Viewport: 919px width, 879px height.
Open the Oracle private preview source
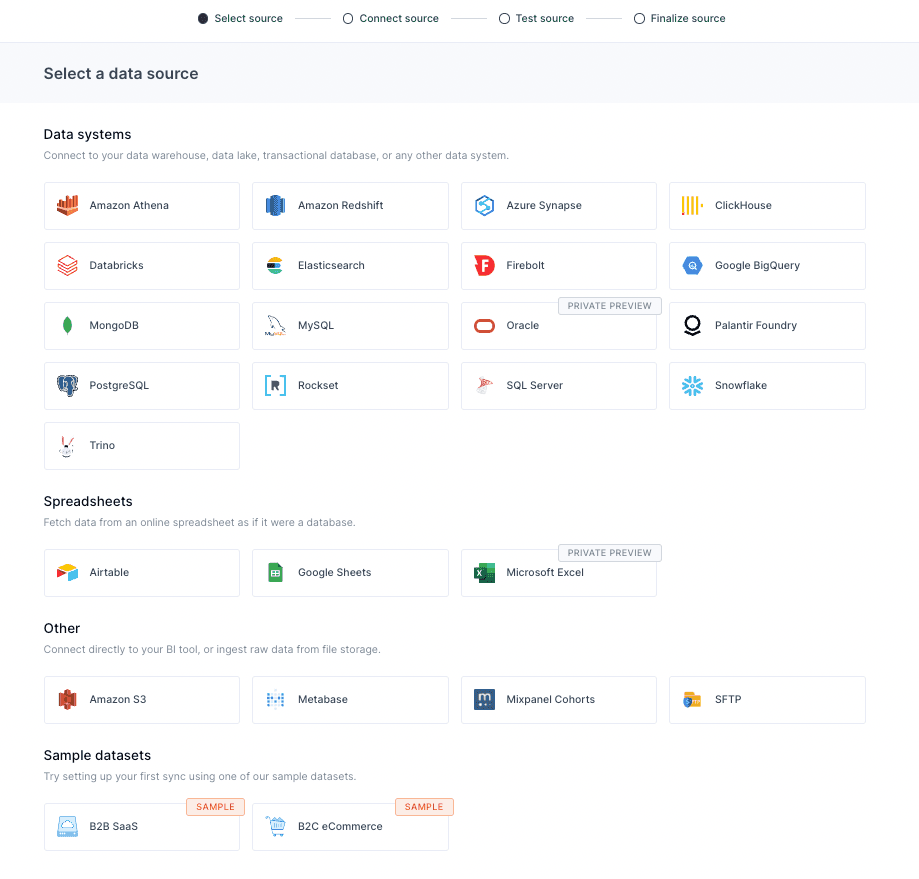point(558,326)
